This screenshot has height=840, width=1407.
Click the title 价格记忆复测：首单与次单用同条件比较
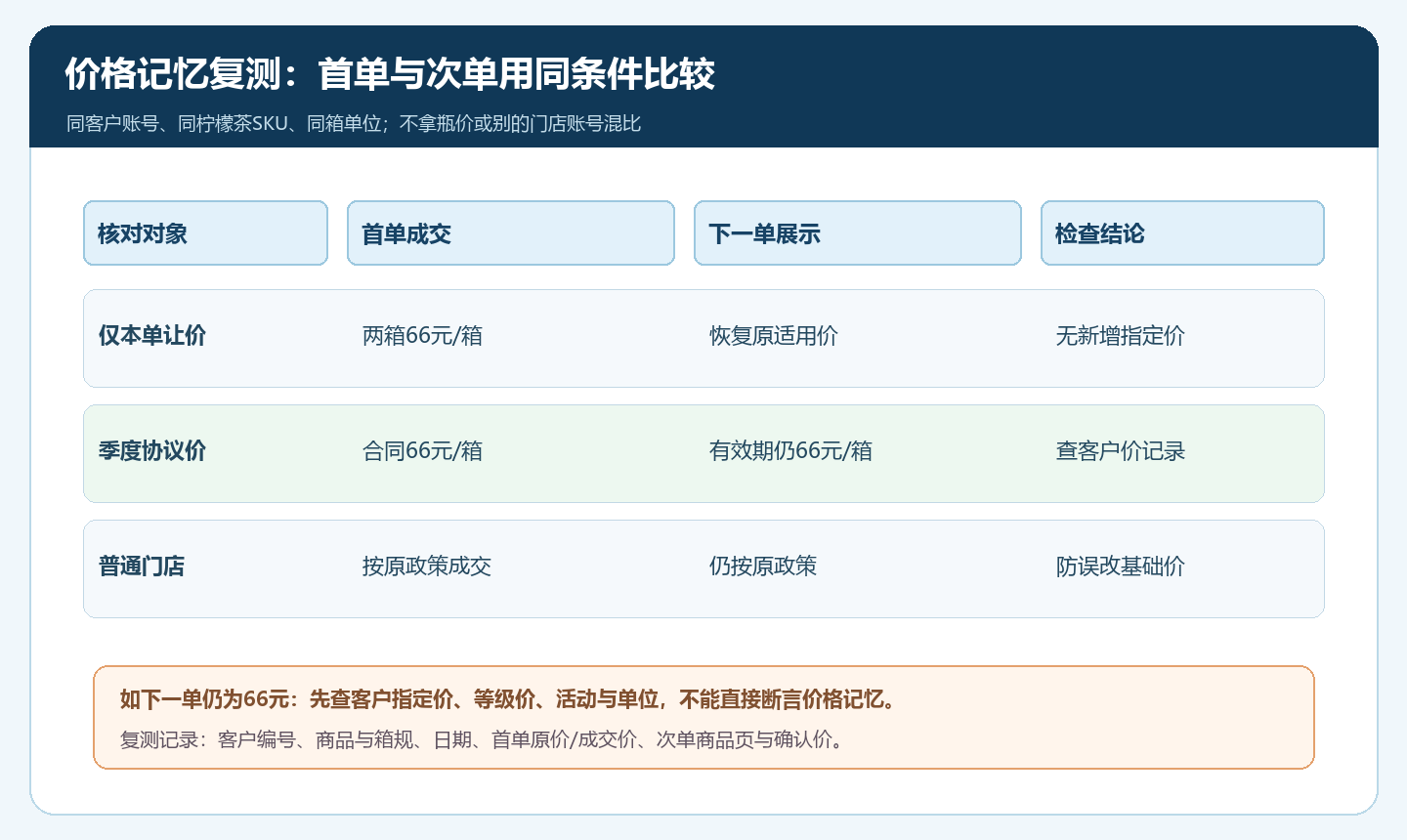(390, 74)
